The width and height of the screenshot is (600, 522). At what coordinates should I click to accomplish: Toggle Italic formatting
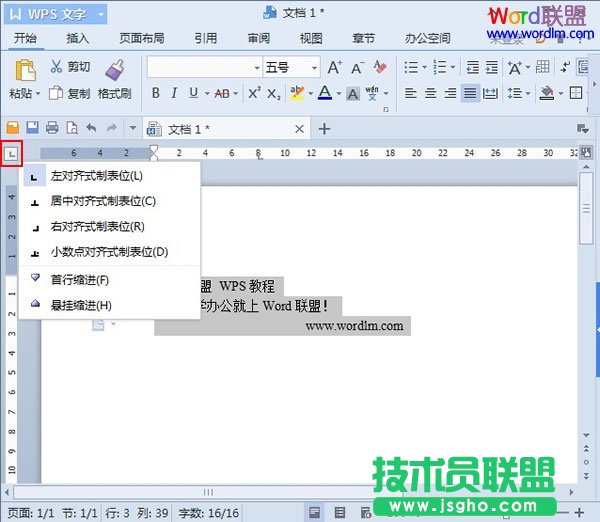tap(174, 93)
